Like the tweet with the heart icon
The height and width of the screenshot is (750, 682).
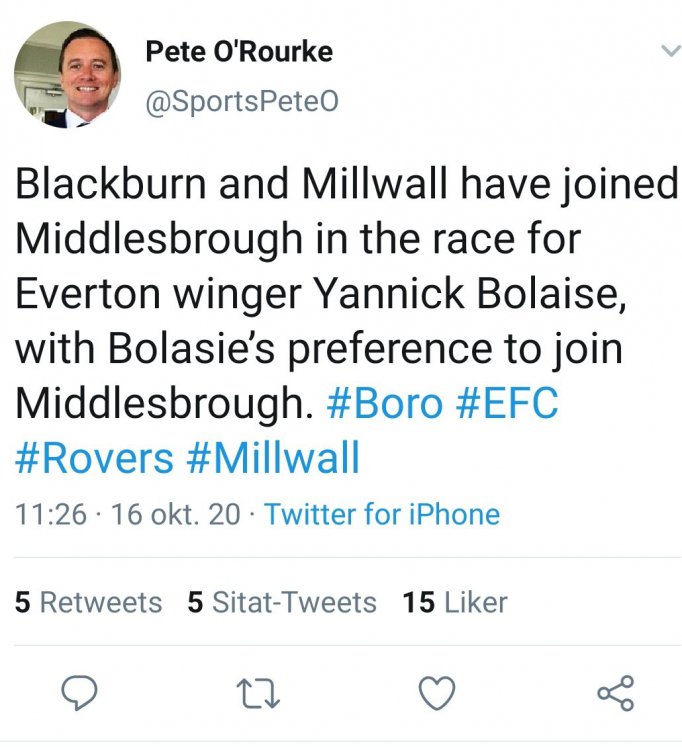(x=436, y=691)
